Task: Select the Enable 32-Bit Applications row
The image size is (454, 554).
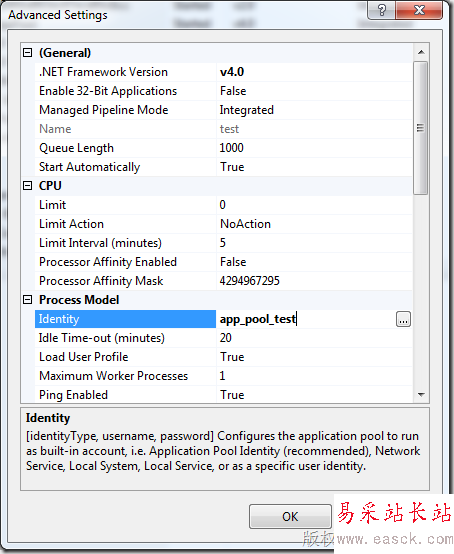Action: point(223,91)
